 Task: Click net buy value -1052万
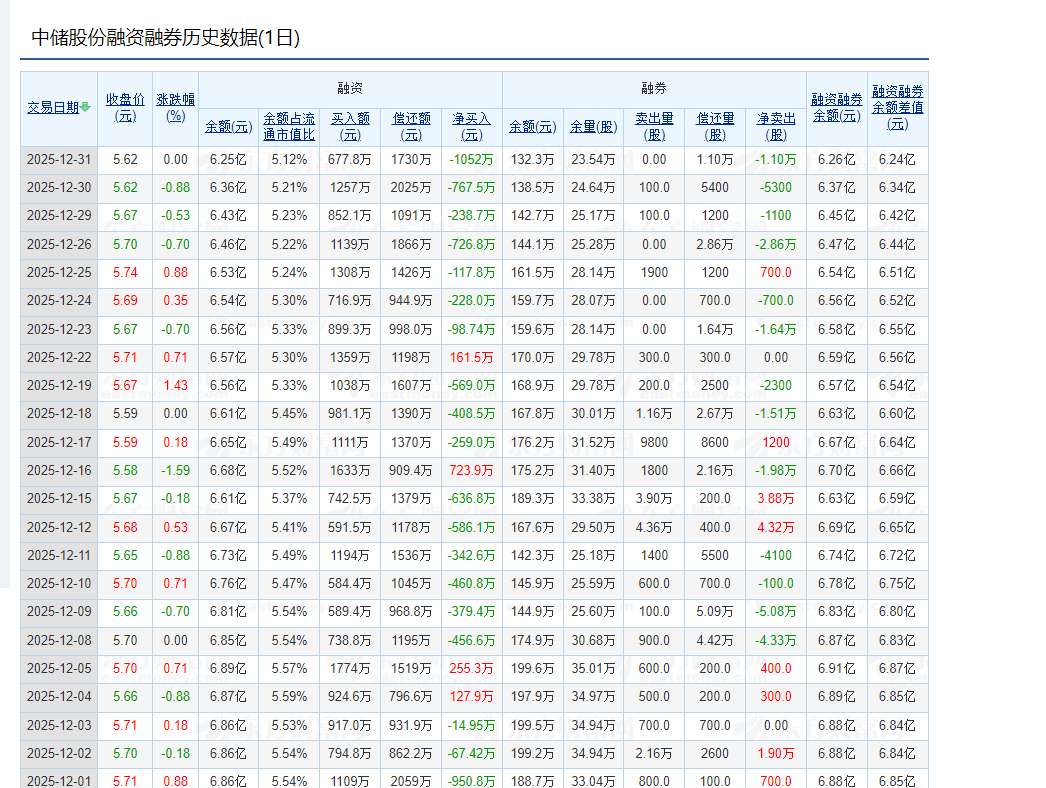pyautogui.click(x=472, y=159)
